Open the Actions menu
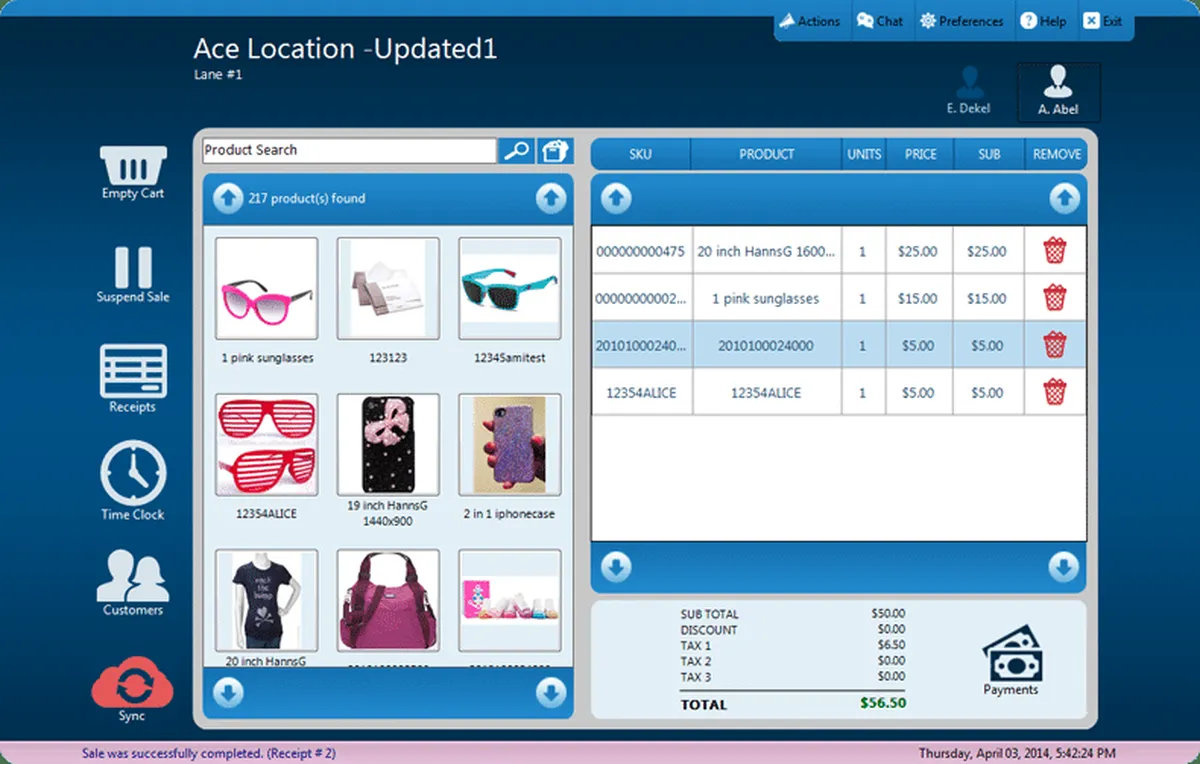 (810, 21)
